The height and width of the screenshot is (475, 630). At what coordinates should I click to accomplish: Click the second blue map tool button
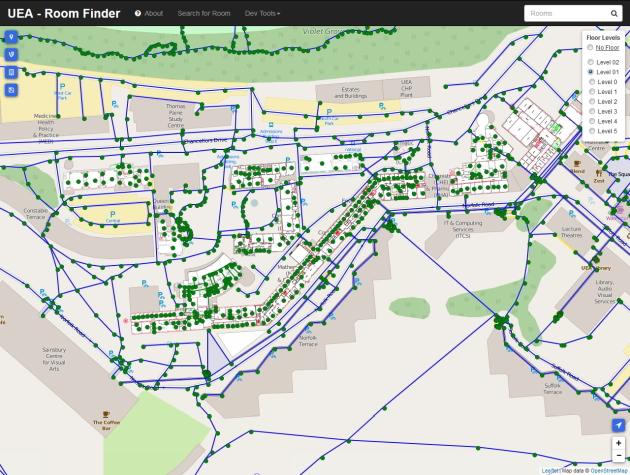[11, 54]
